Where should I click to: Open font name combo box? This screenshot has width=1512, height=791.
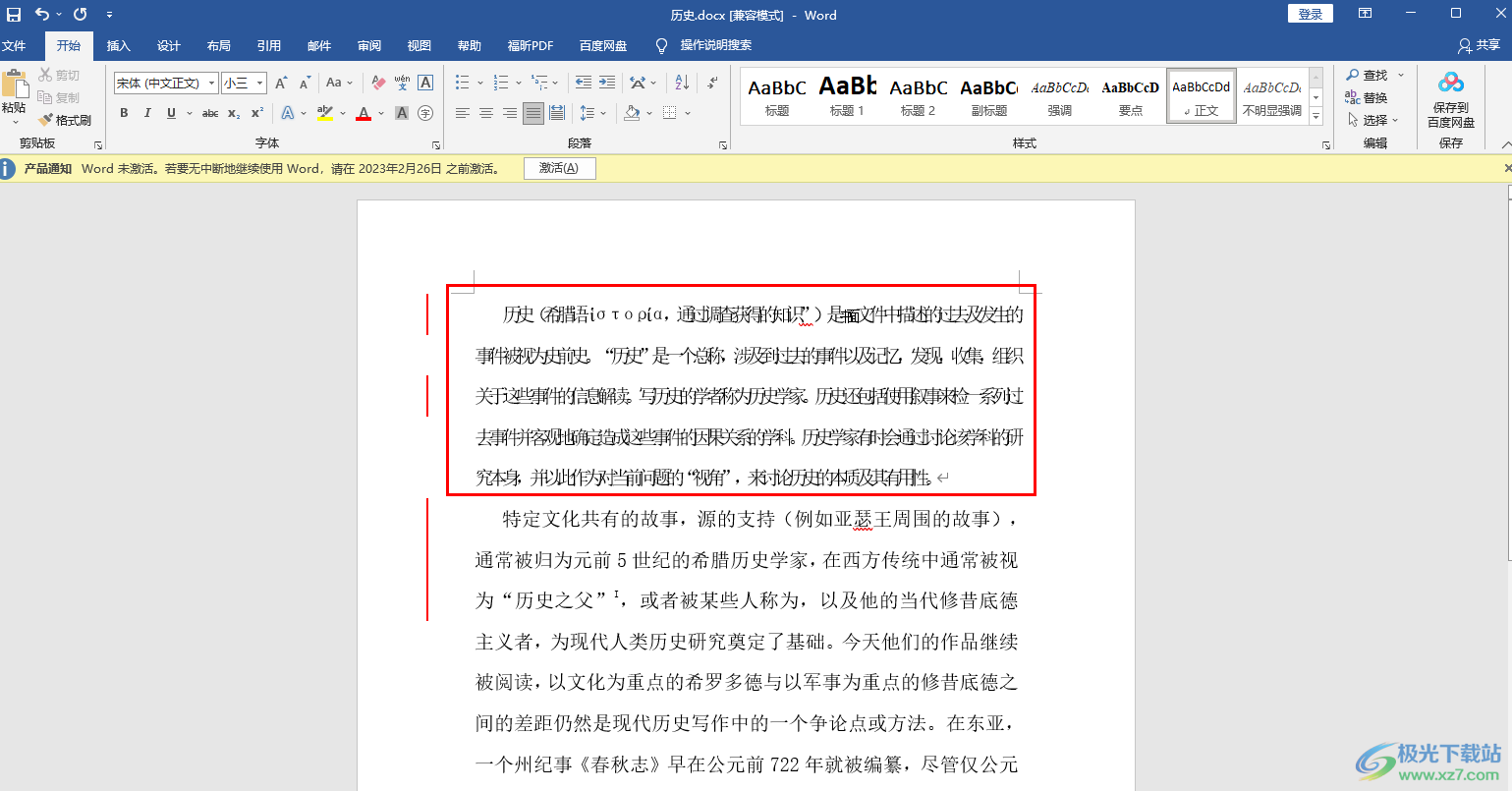pyautogui.click(x=165, y=84)
